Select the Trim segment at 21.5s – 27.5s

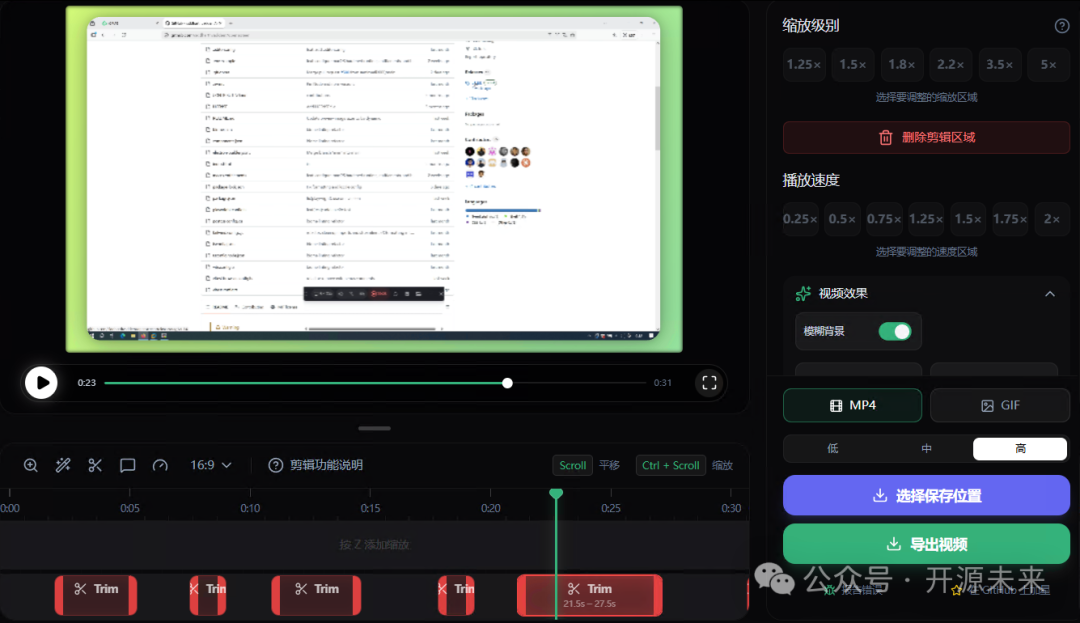pyautogui.click(x=589, y=595)
